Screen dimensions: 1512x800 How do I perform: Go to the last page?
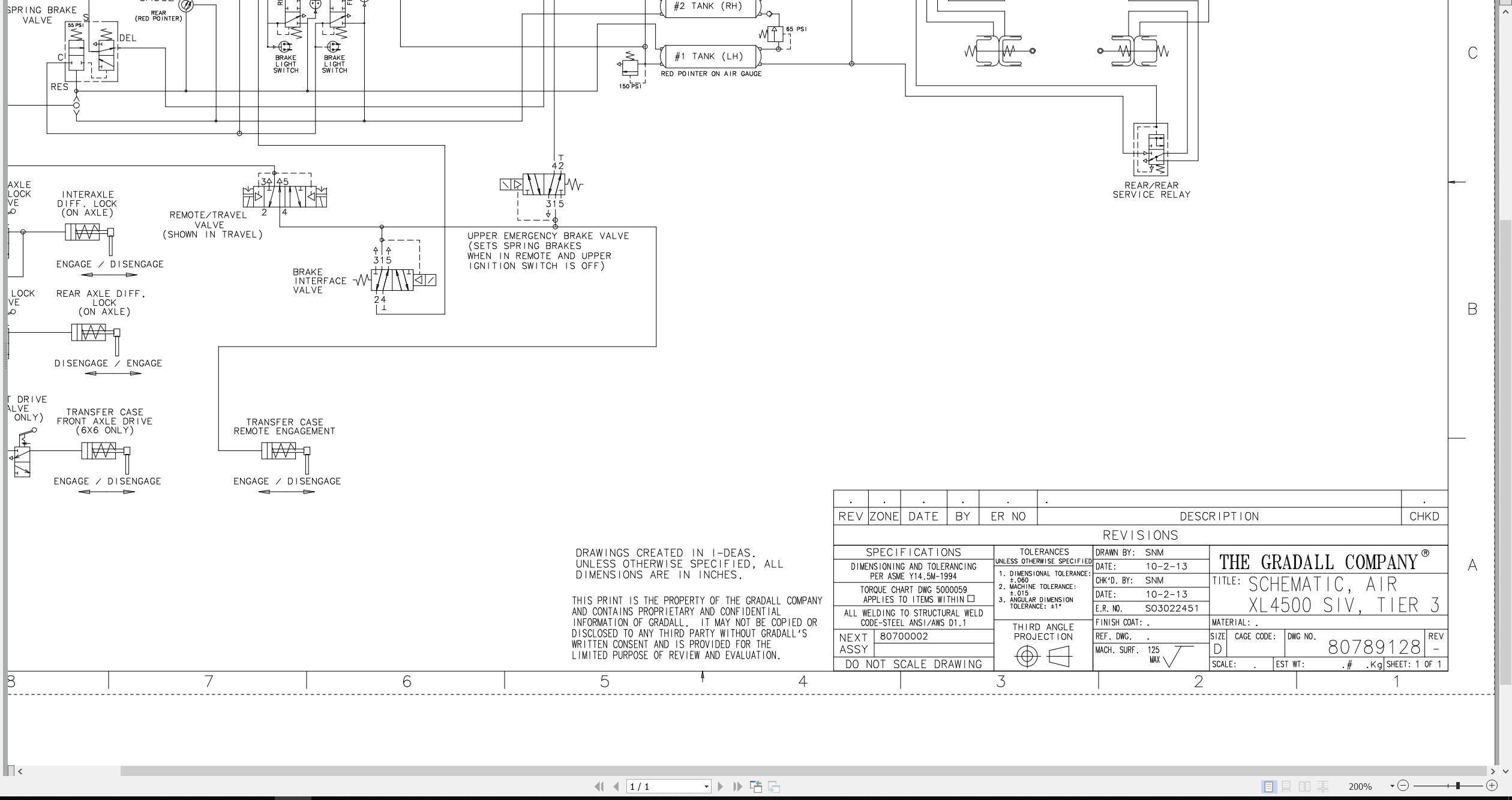tap(738, 786)
